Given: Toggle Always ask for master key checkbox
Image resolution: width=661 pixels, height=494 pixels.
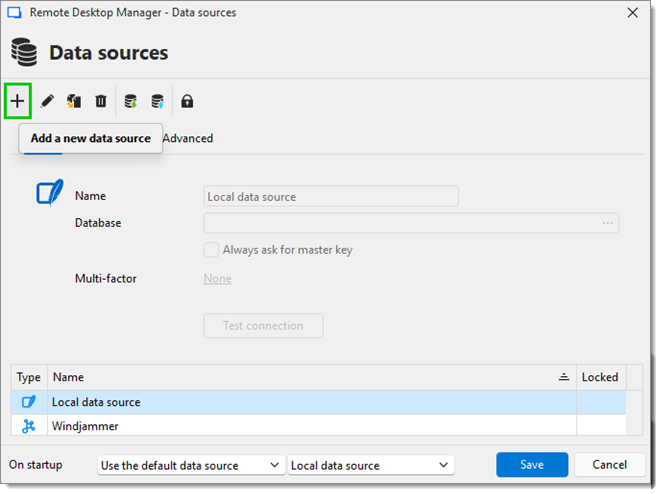Looking at the screenshot, I should click(x=211, y=250).
